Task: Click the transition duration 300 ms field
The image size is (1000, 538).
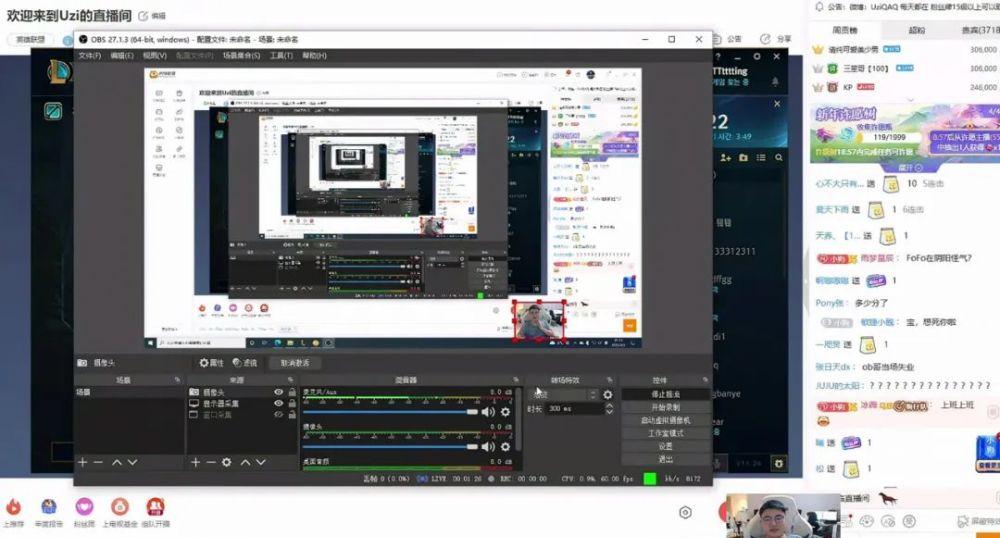Action: click(575, 409)
